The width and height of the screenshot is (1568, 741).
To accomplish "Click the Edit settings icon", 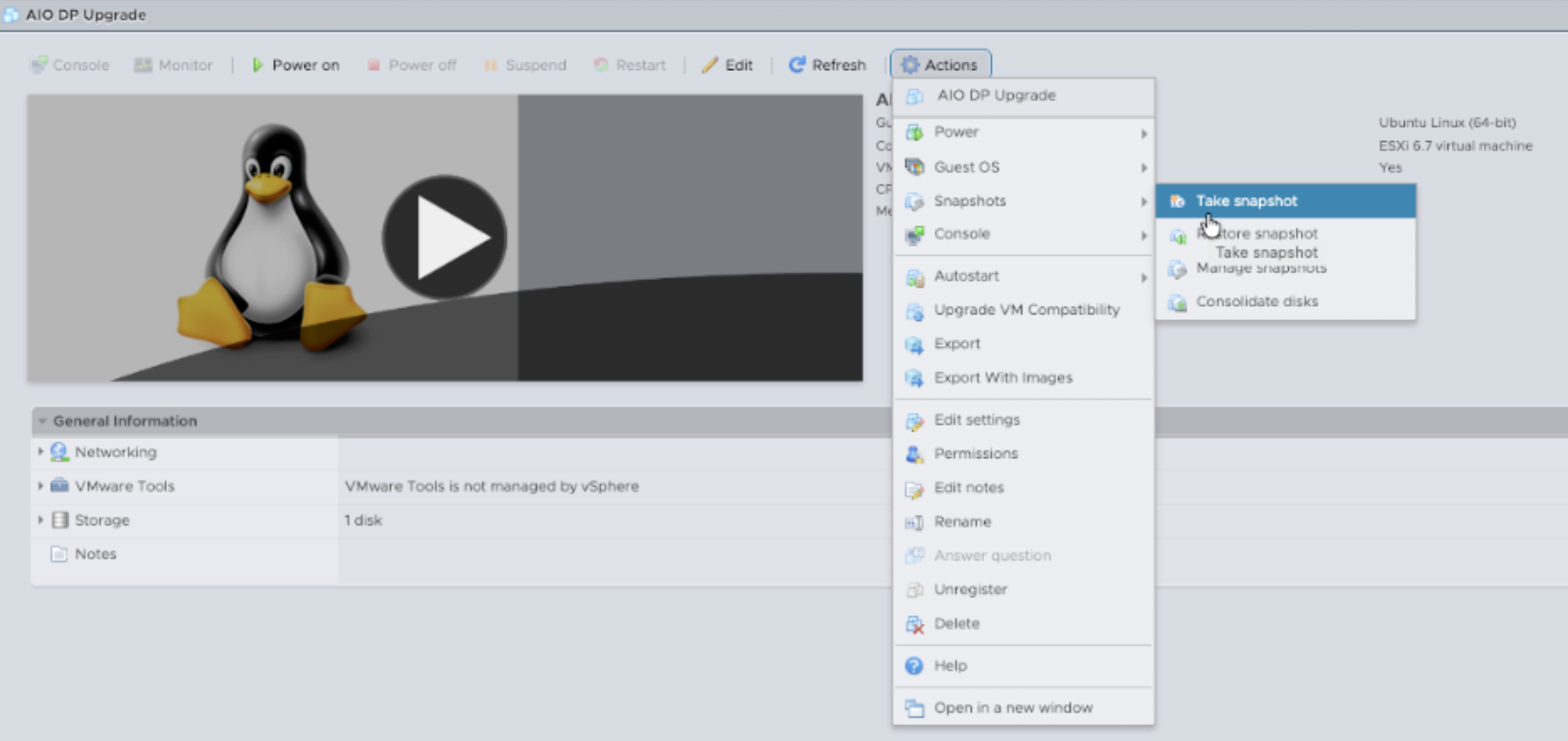I will [x=914, y=421].
